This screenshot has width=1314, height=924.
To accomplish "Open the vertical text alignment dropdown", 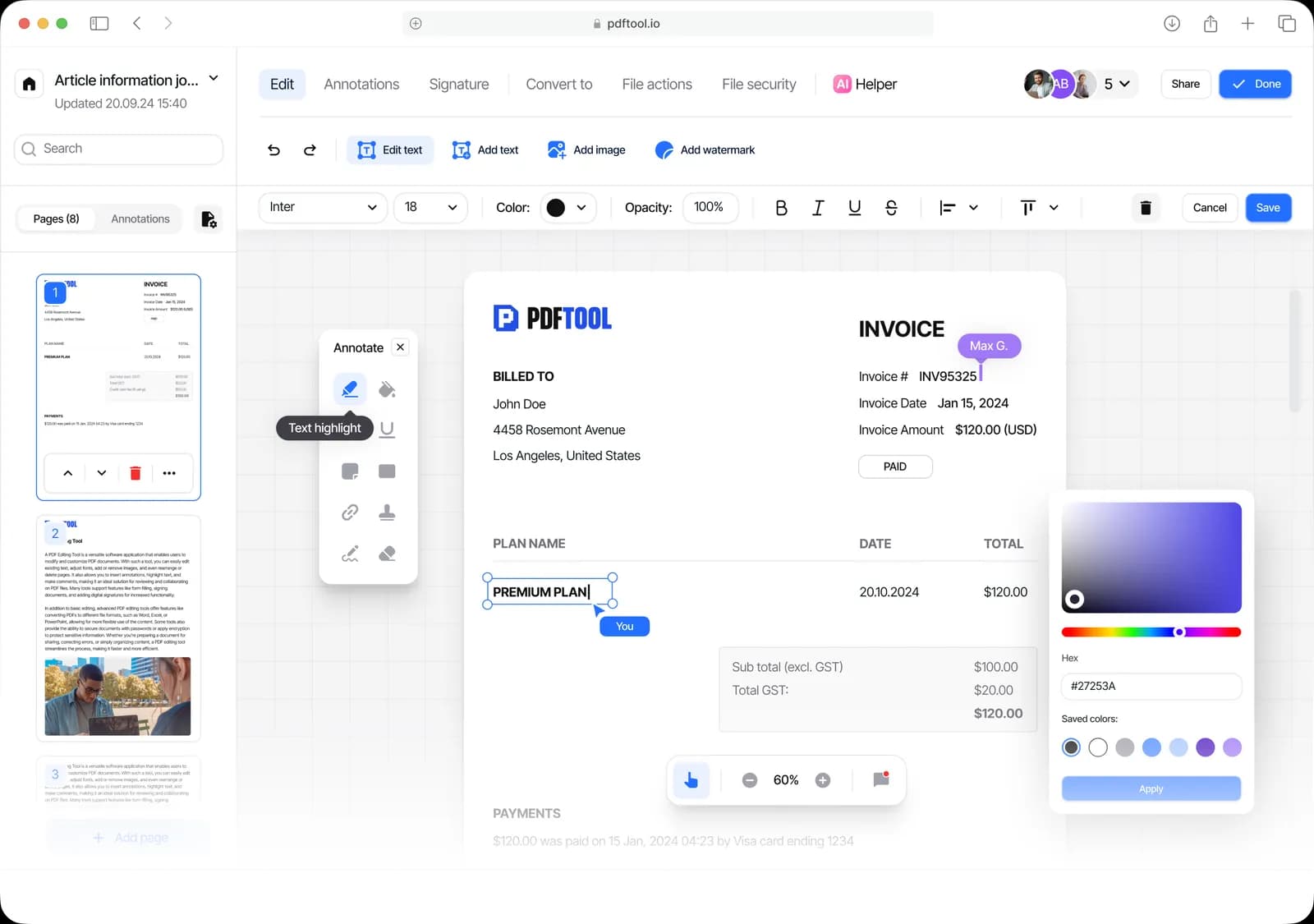I will 1038,208.
